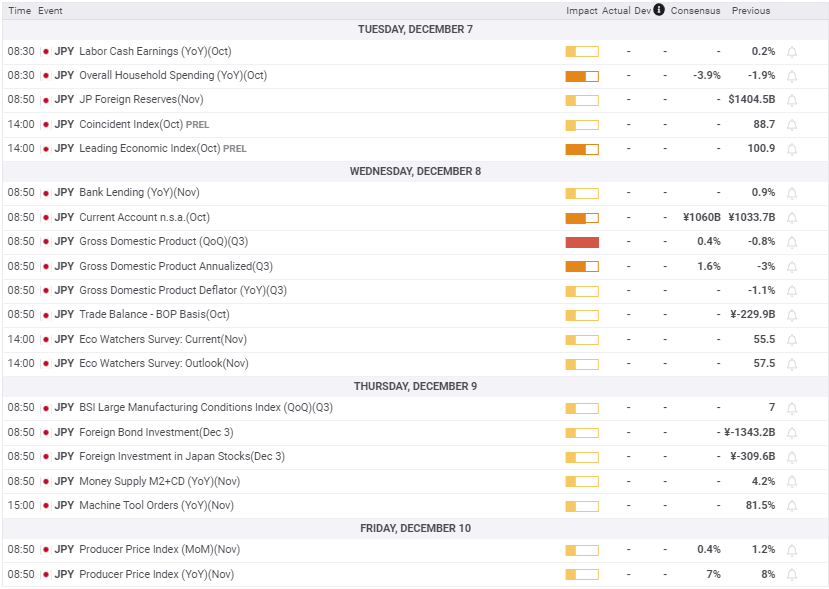The height and width of the screenshot is (589, 829).
Task: Set alert bell for Overall Household Spending
Action: [792, 76]
